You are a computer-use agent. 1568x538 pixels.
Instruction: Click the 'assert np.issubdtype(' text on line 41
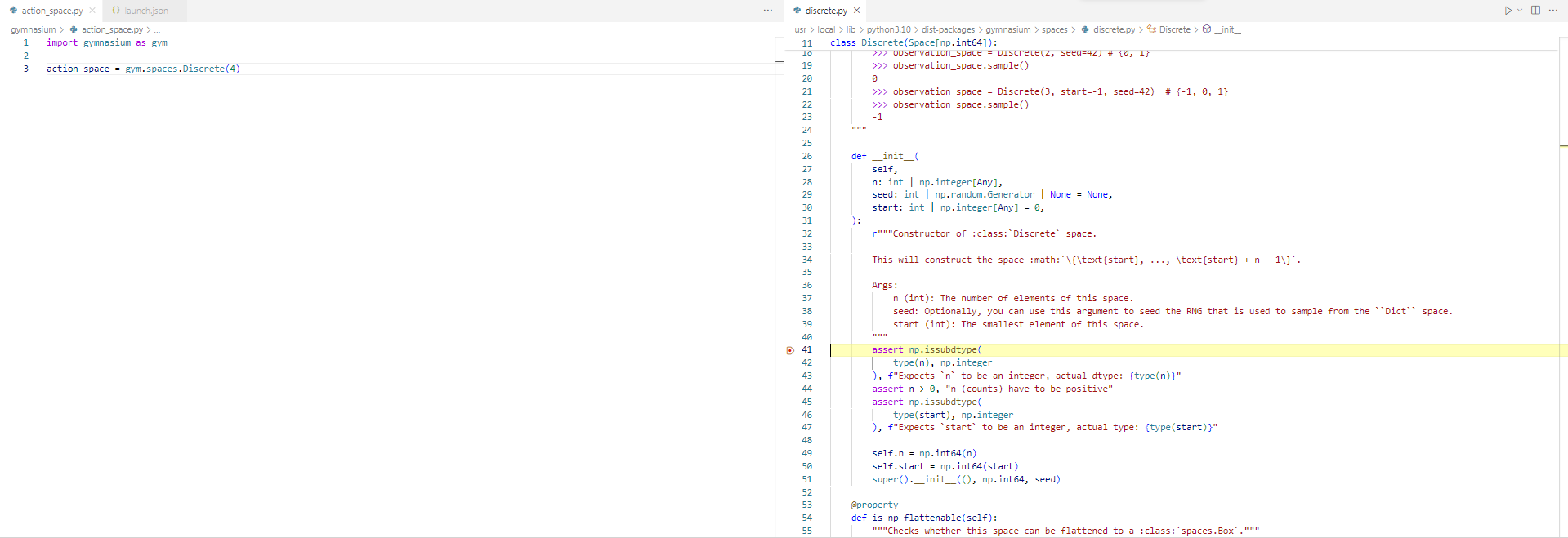click(x=927, y=350)
